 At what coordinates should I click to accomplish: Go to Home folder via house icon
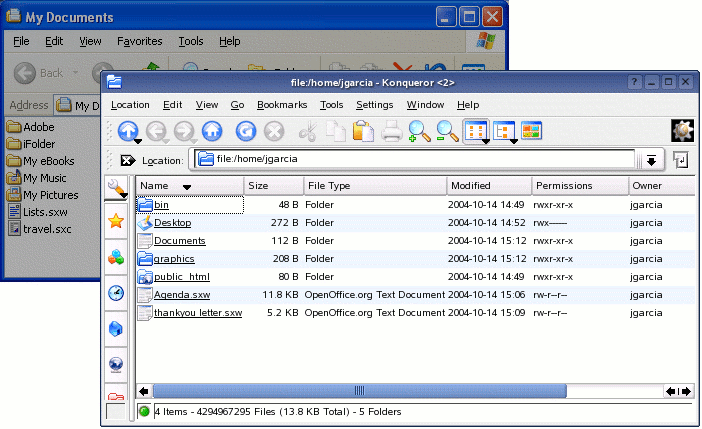pos(212,131)
